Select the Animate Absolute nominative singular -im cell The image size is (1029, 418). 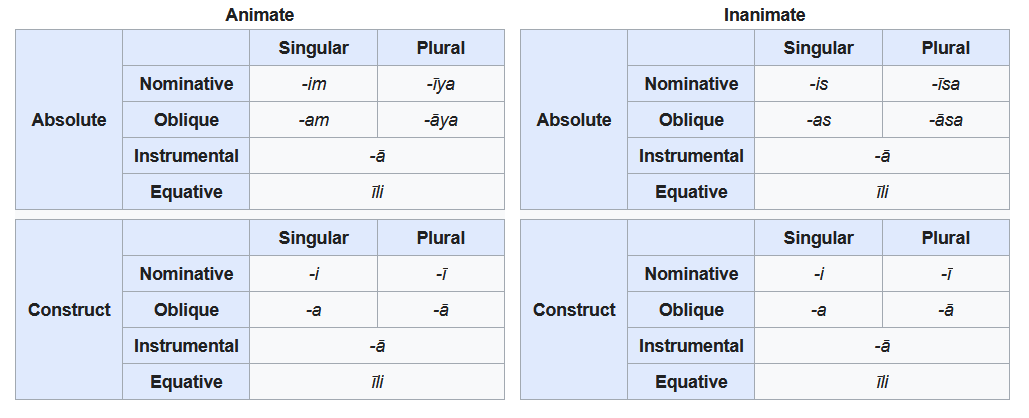click(x=314, y=84)
